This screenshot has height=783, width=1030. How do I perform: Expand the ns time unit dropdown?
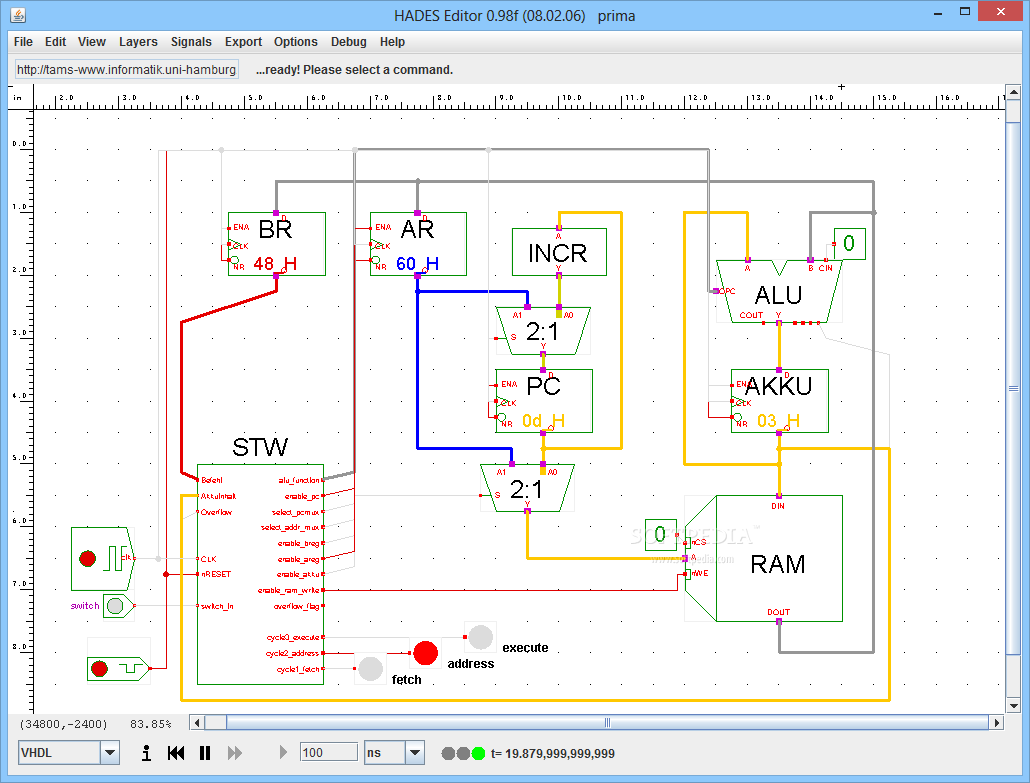(x=414, y=753)
